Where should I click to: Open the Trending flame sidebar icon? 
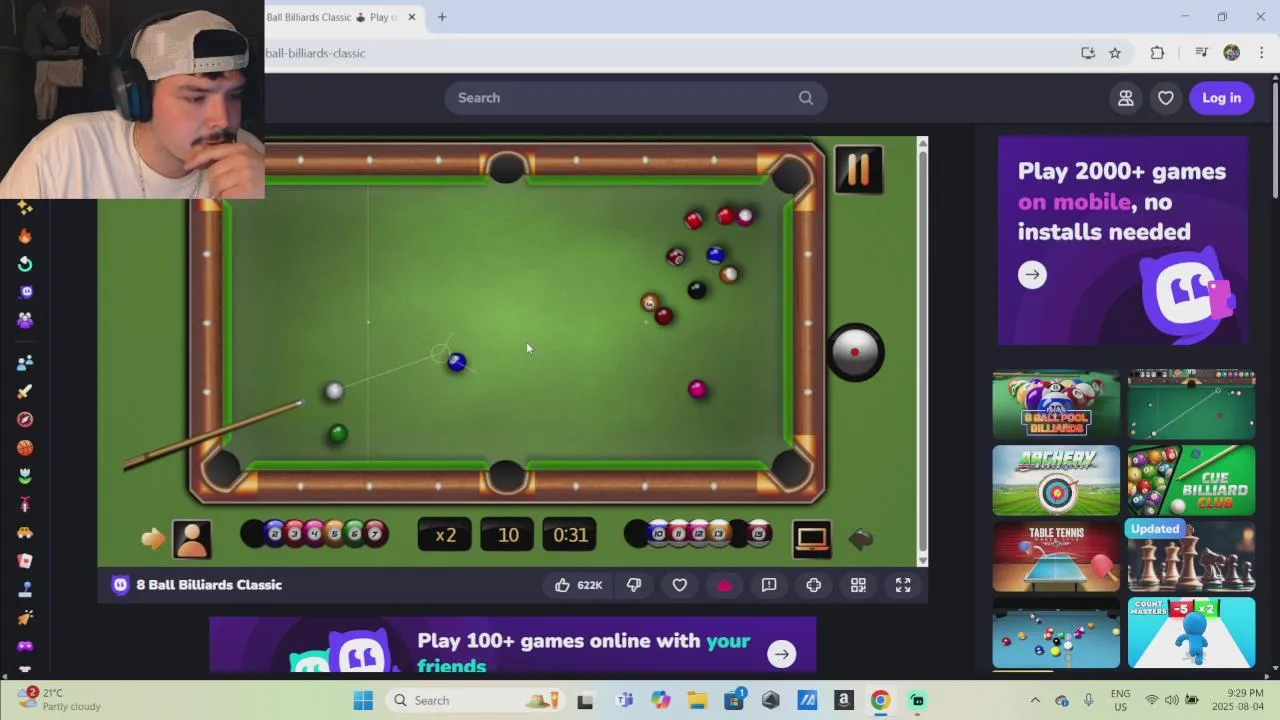click(x=25, y=236)
